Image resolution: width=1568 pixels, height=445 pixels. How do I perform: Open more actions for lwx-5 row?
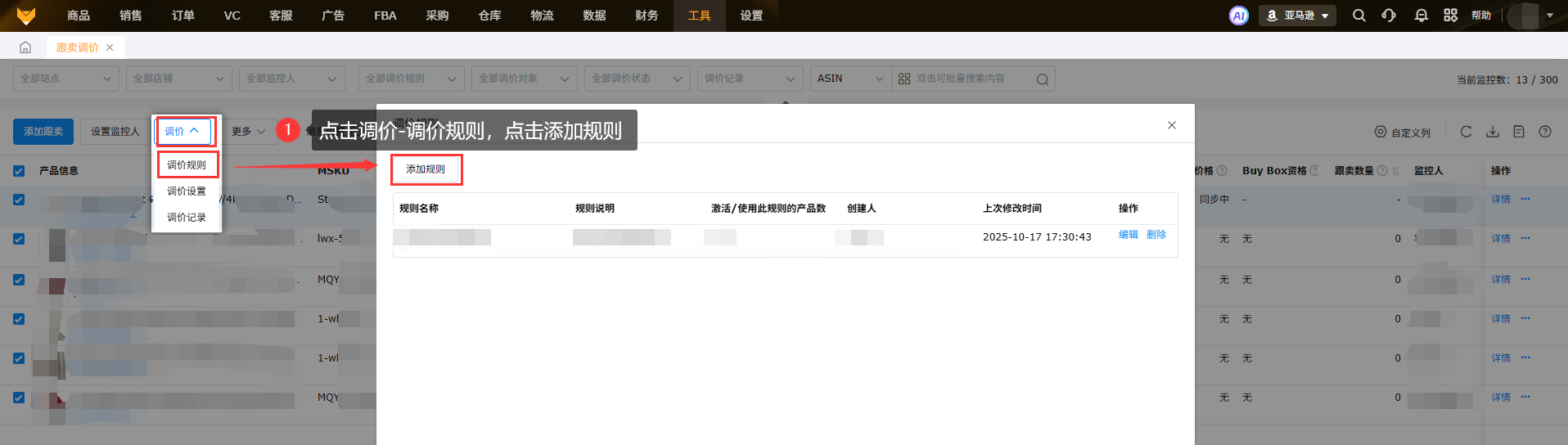coord(1525,238)
